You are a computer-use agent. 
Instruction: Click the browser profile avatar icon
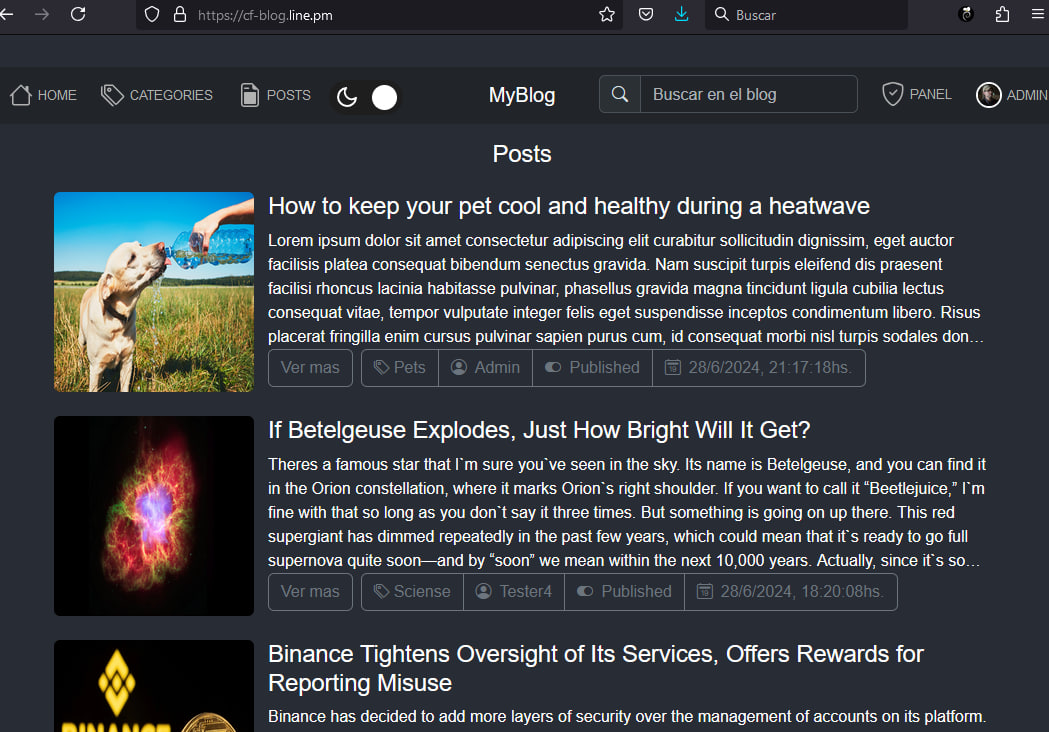click(x=966, y=14)
